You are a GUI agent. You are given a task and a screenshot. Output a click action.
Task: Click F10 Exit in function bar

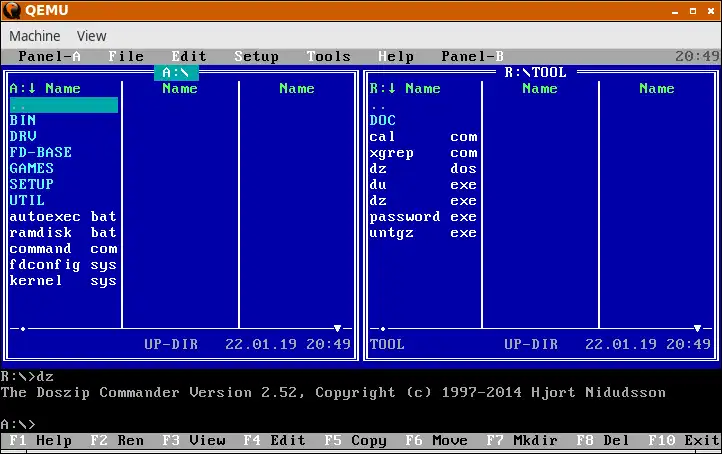click(x=684, y=441)
